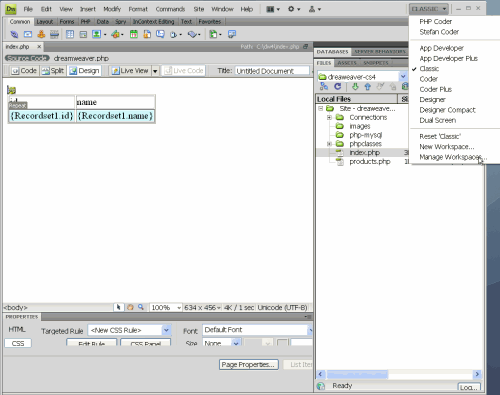500x395 pixels.
Task: Switch to the Spry insert tab
Action: point(121,22)
